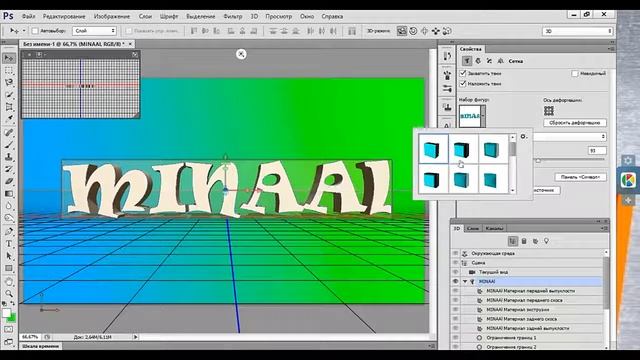Select the Pen tool

pyautogui.click(x=9, y=231)
